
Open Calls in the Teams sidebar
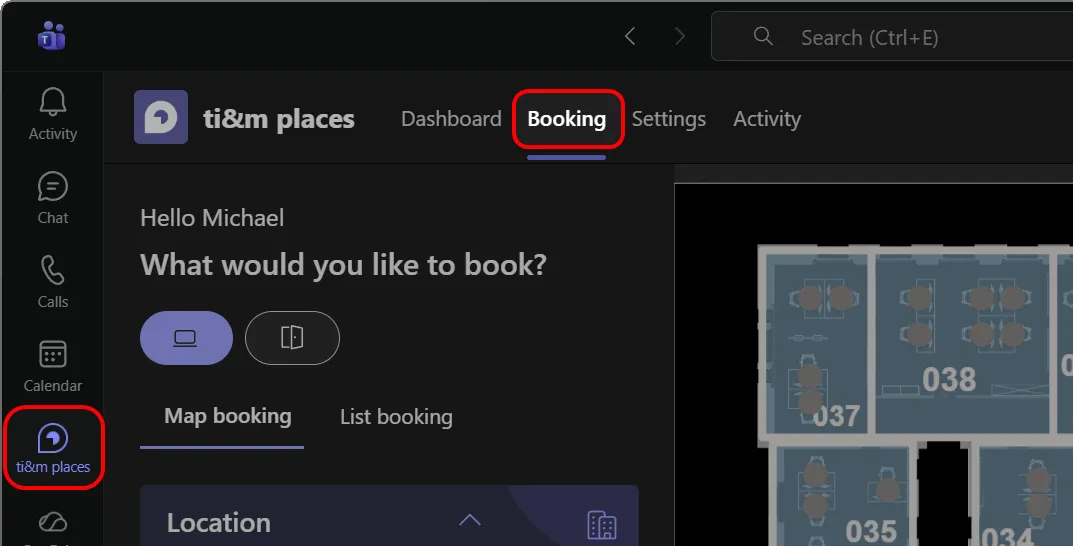(x=53, y=283)
